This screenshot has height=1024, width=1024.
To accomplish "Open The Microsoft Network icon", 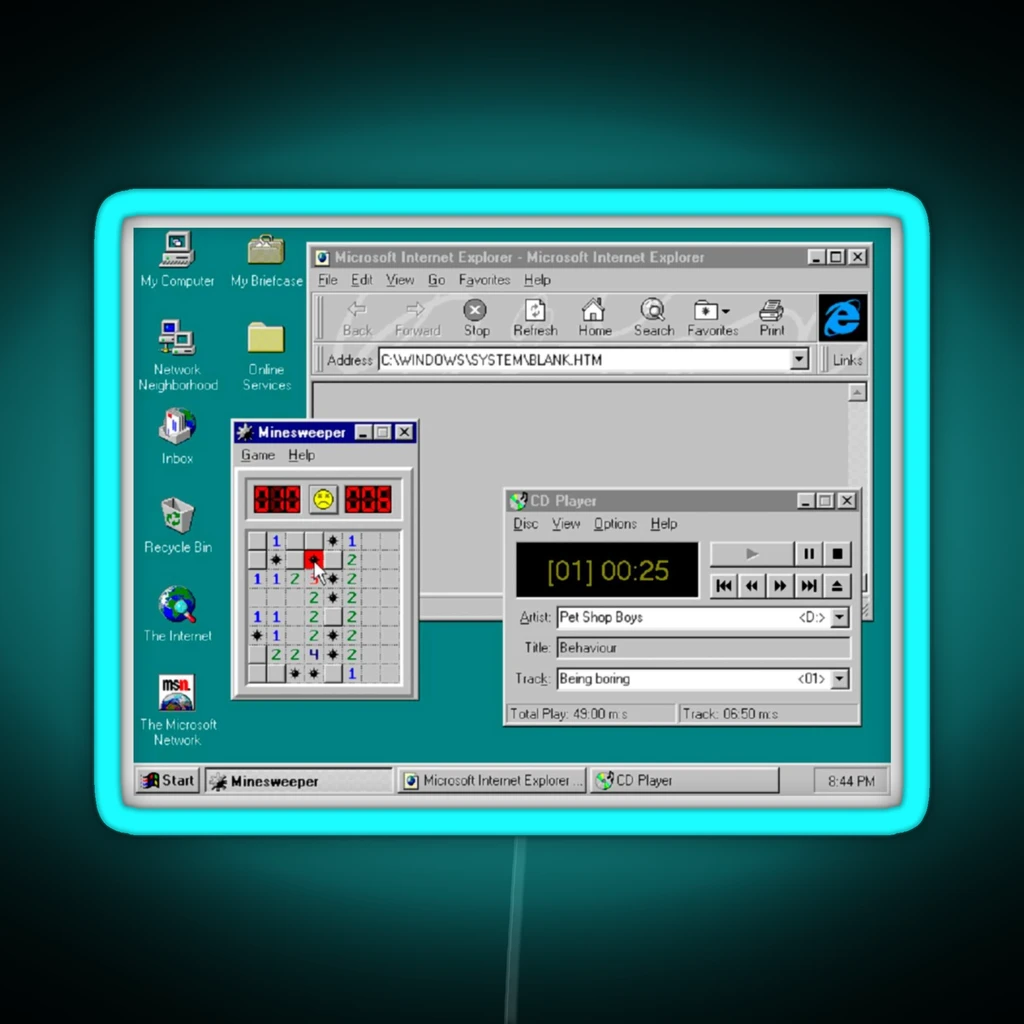I will pos(178,711).
